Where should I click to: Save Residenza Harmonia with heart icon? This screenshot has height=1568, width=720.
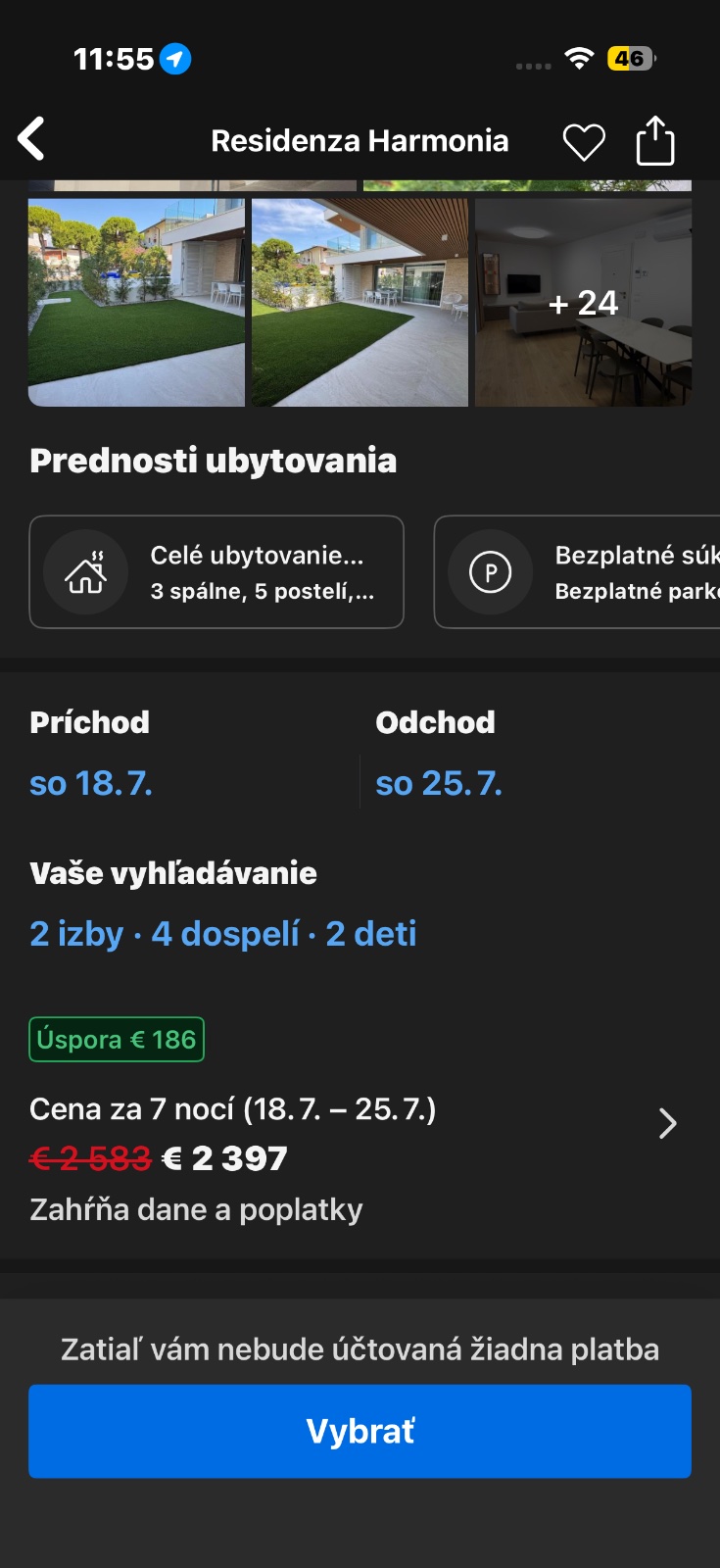(584, 143)
